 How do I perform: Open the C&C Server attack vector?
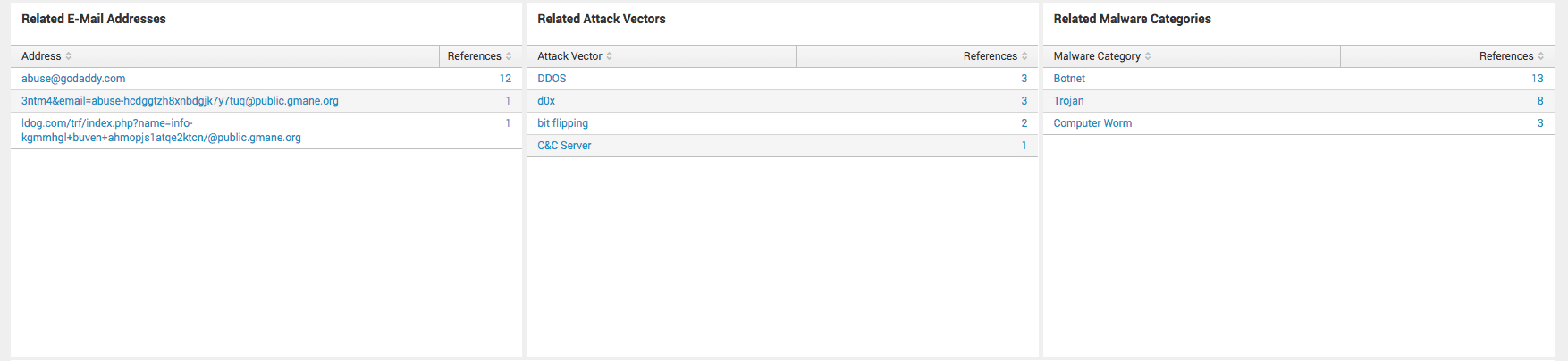[x=564, y=146]
